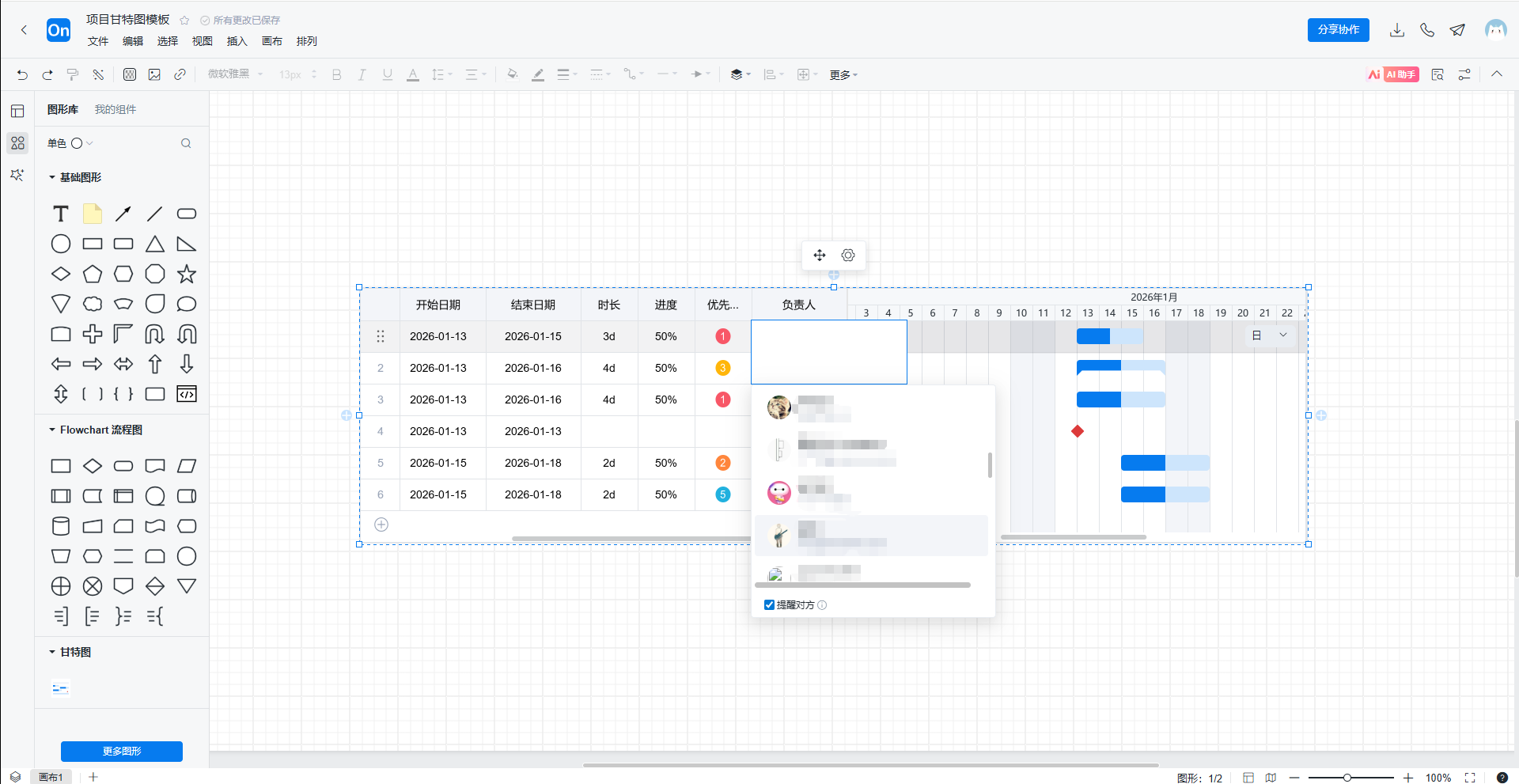
Task: Open the 更多 toolbar dropdown
Action: click(843, 75)
